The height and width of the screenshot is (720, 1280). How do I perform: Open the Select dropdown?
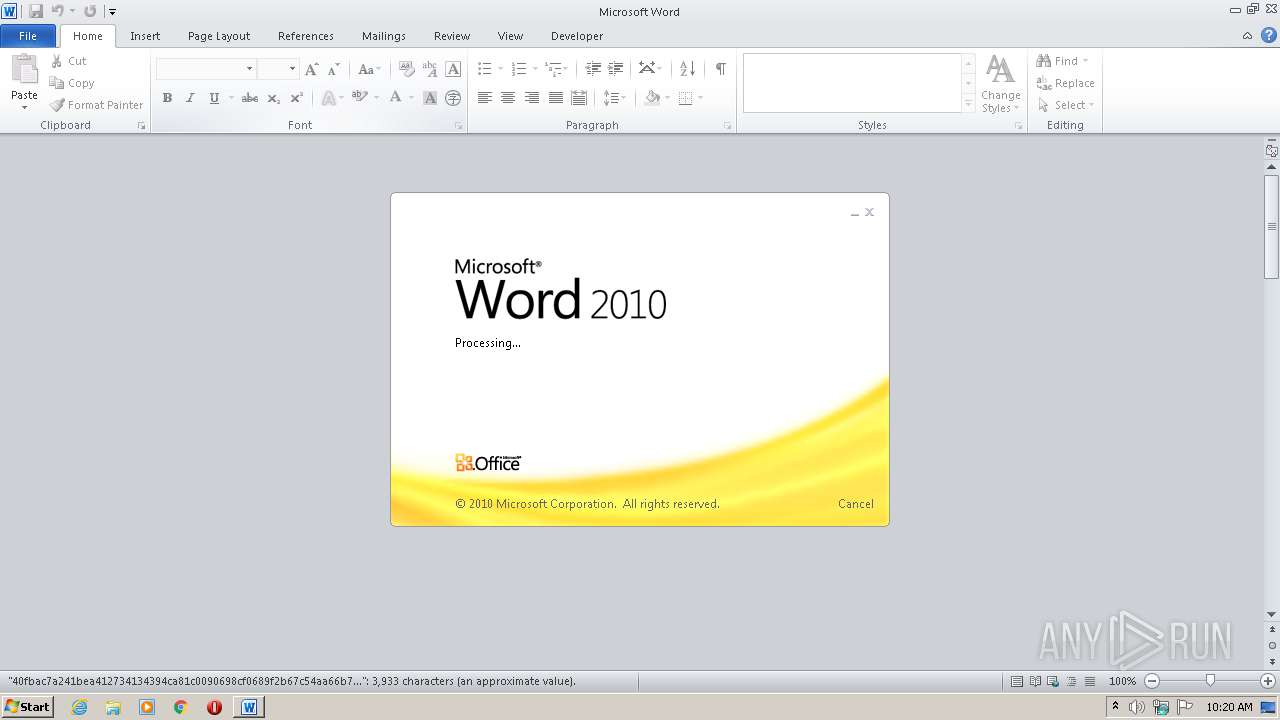pyautogui.click(x=1066, y=105)
